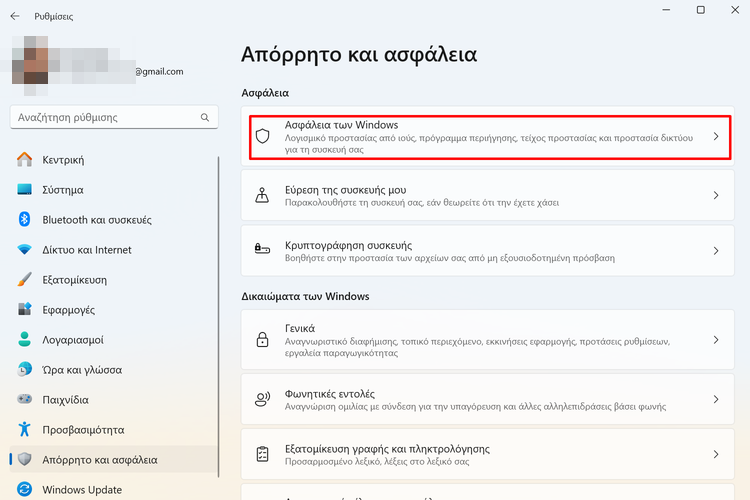Open the Γενικά privacy settings title
Screen dimensions: 750x500
(300, 328)
